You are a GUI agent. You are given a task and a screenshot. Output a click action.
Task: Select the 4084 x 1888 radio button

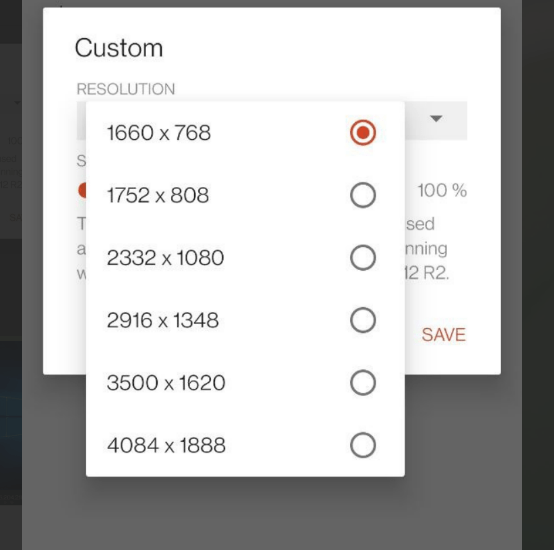363,445
